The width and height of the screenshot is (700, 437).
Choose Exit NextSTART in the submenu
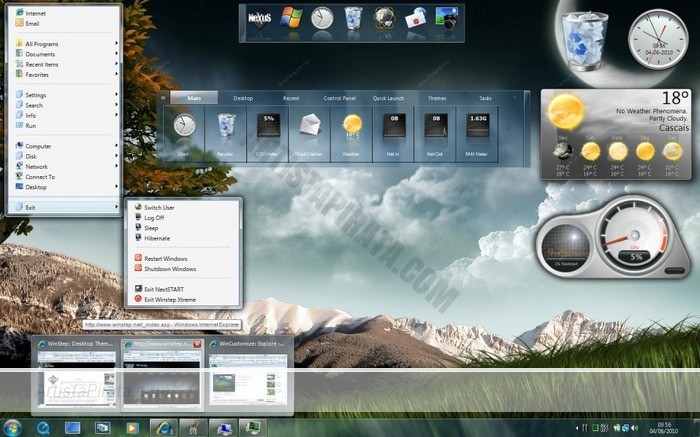click(184, 289)
